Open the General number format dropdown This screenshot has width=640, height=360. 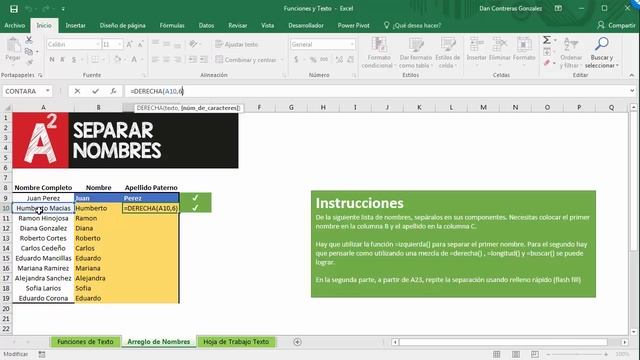352,44
